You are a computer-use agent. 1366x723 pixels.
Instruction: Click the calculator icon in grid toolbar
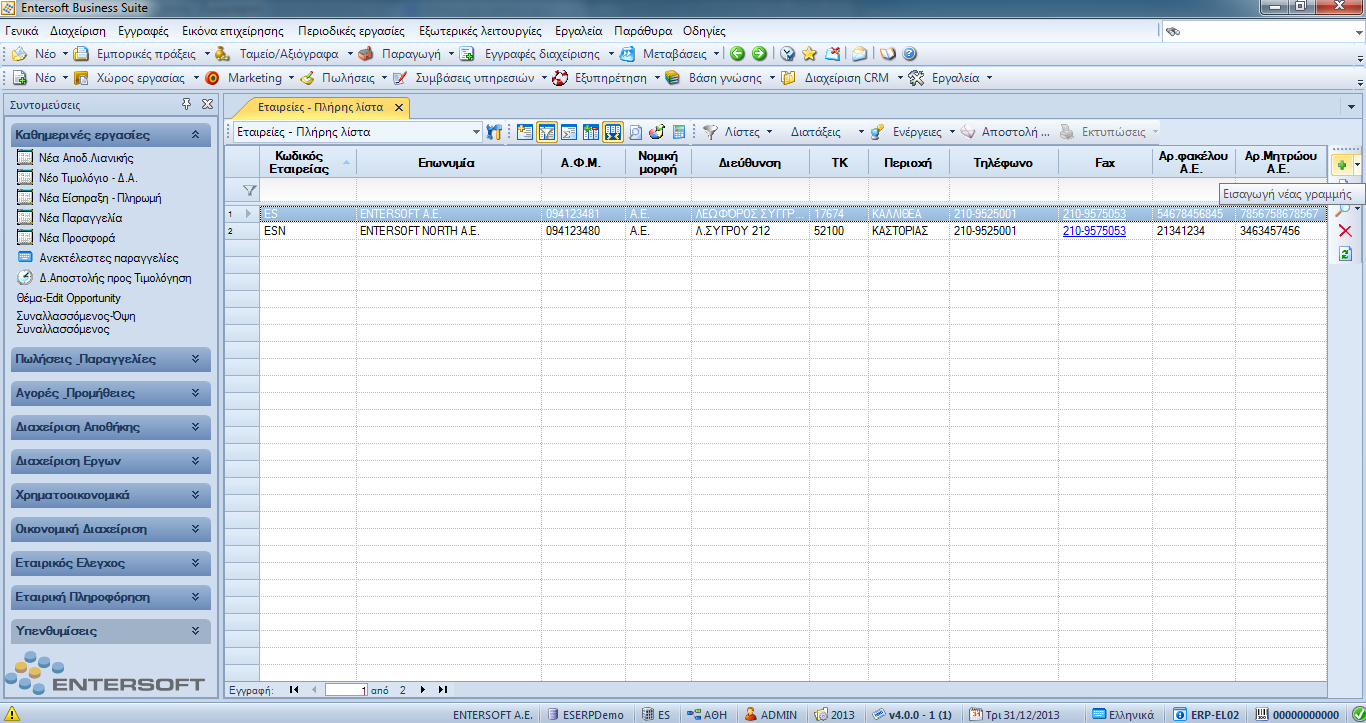click(x=679, y=131)
